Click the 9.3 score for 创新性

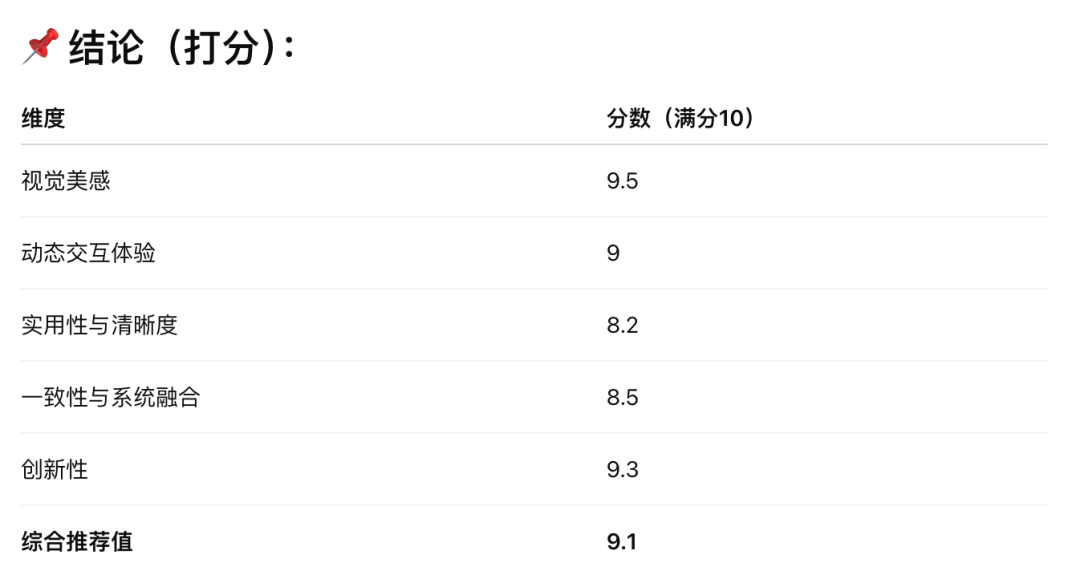point(622,470)
